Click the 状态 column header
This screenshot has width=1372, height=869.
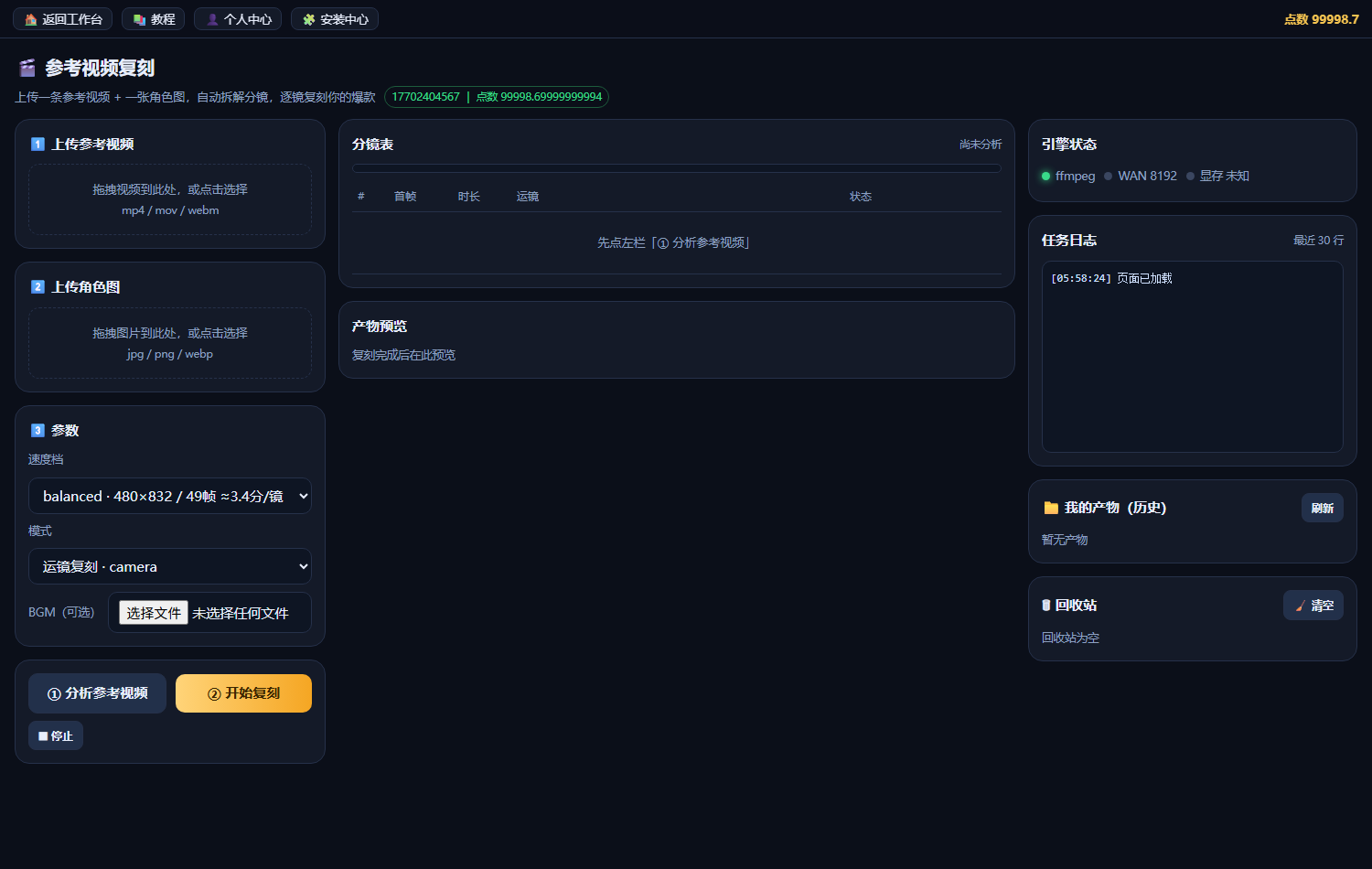(x=861, y=197)
